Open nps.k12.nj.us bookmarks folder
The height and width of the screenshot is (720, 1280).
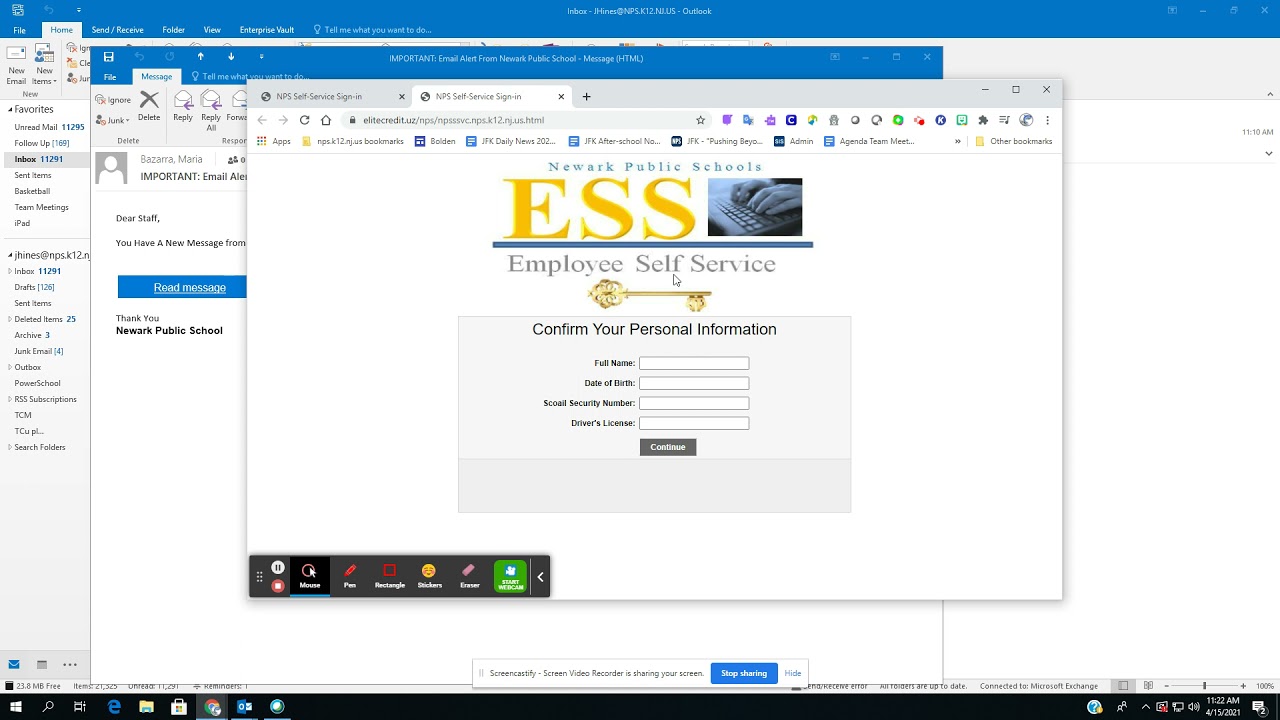[353, 141]
